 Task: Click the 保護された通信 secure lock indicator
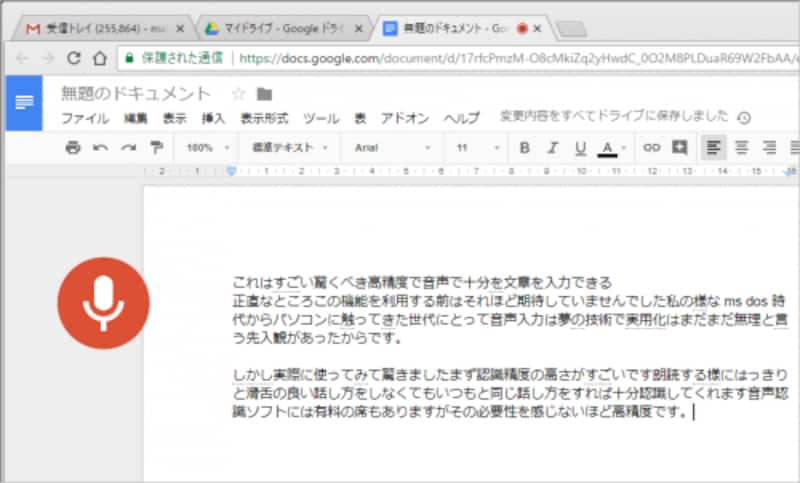coord(174,58)
